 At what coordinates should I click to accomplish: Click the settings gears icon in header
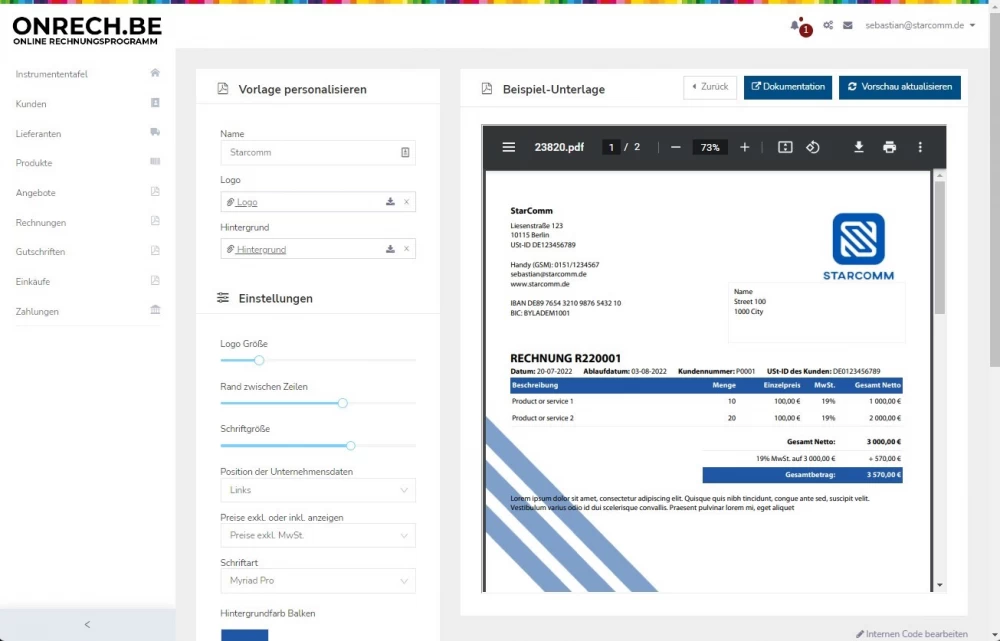[828, 25]
